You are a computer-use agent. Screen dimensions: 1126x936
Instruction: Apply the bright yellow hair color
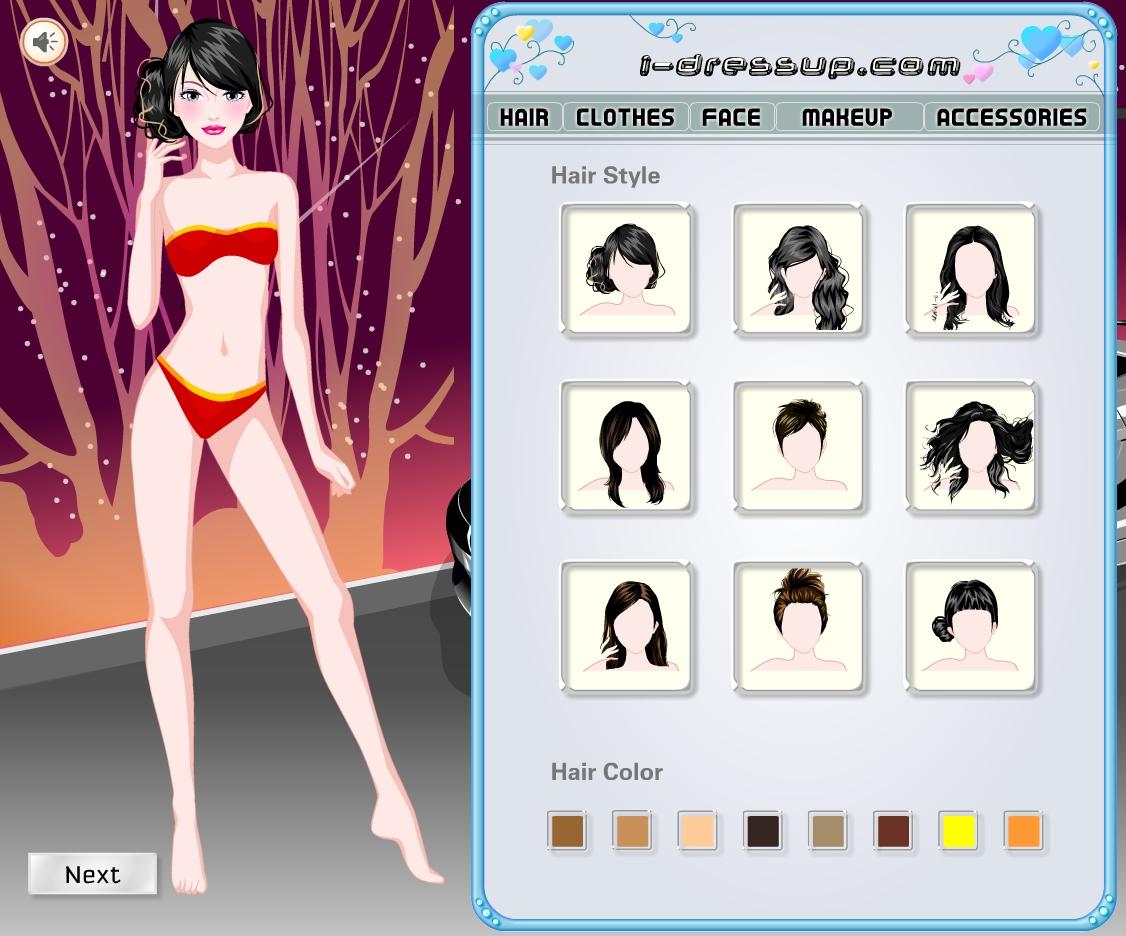coord(958,831)
